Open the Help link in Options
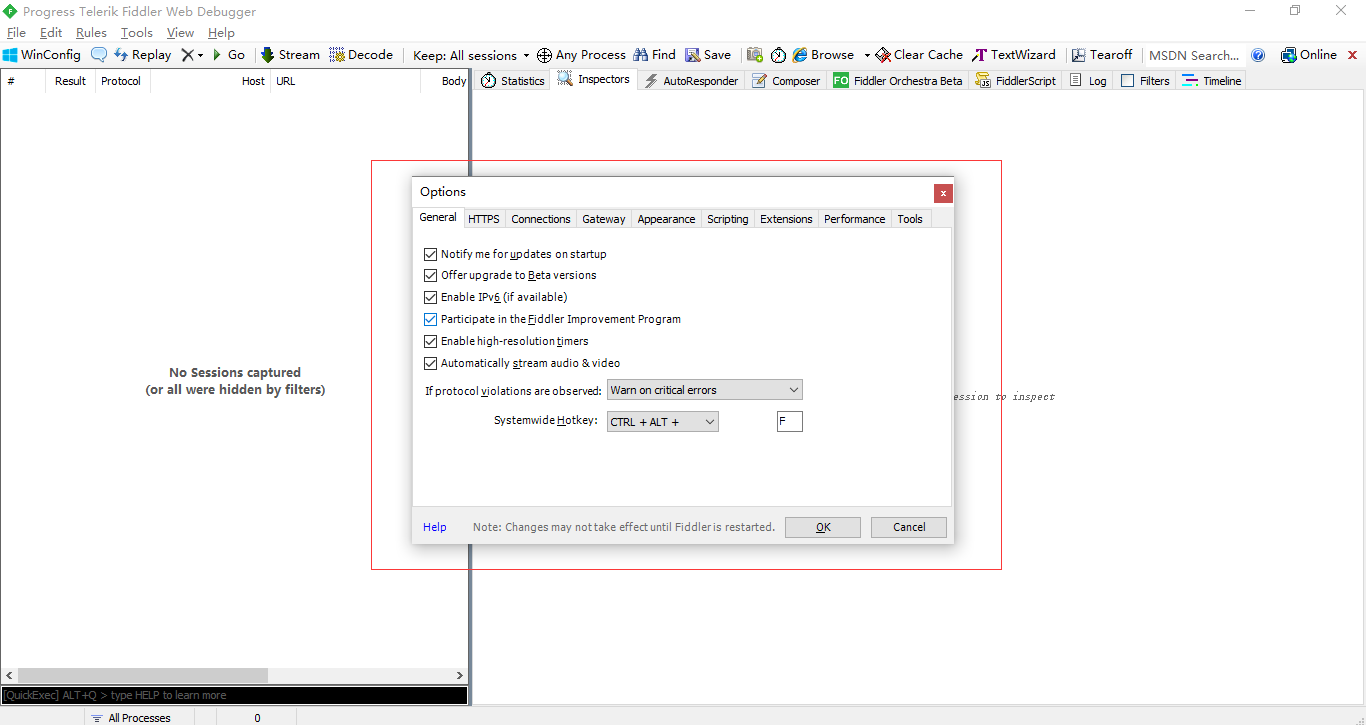 click(x=435, y=527)
